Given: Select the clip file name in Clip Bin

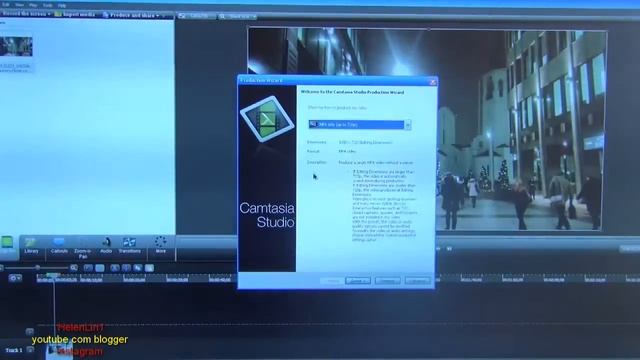Looking at the screenshot, I should pyautogui.click(x=15, y=68).
